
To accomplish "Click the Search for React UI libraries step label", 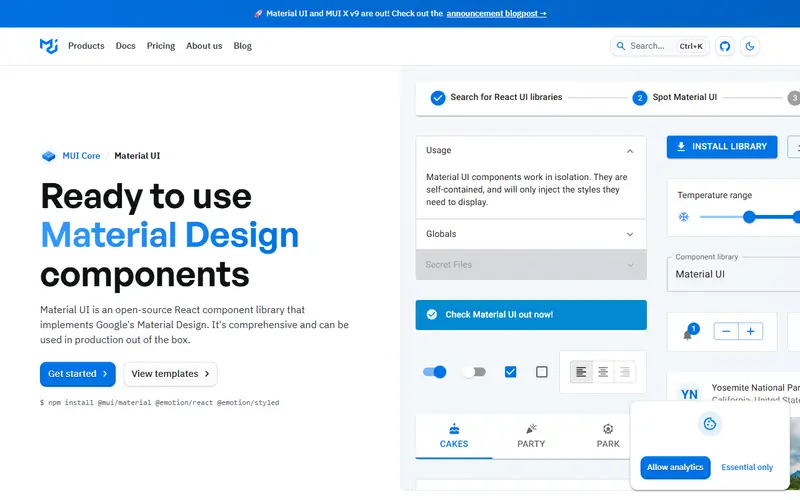I will [506, 97].
